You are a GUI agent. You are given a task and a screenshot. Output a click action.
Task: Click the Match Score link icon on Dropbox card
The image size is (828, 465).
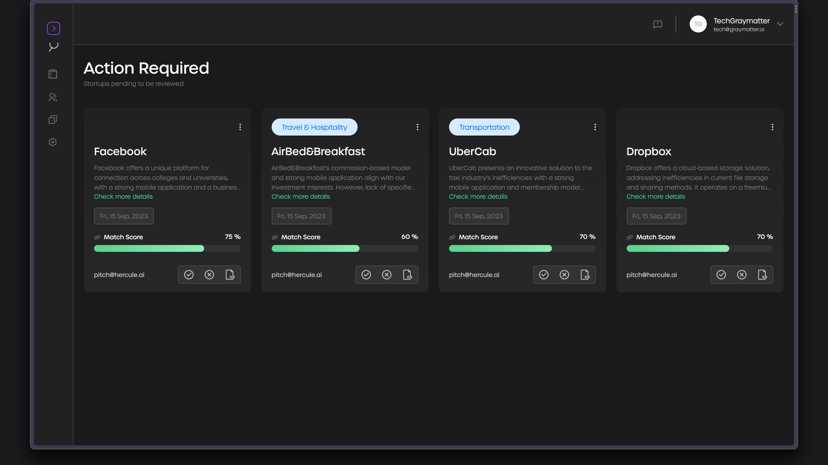click(629, 237)
